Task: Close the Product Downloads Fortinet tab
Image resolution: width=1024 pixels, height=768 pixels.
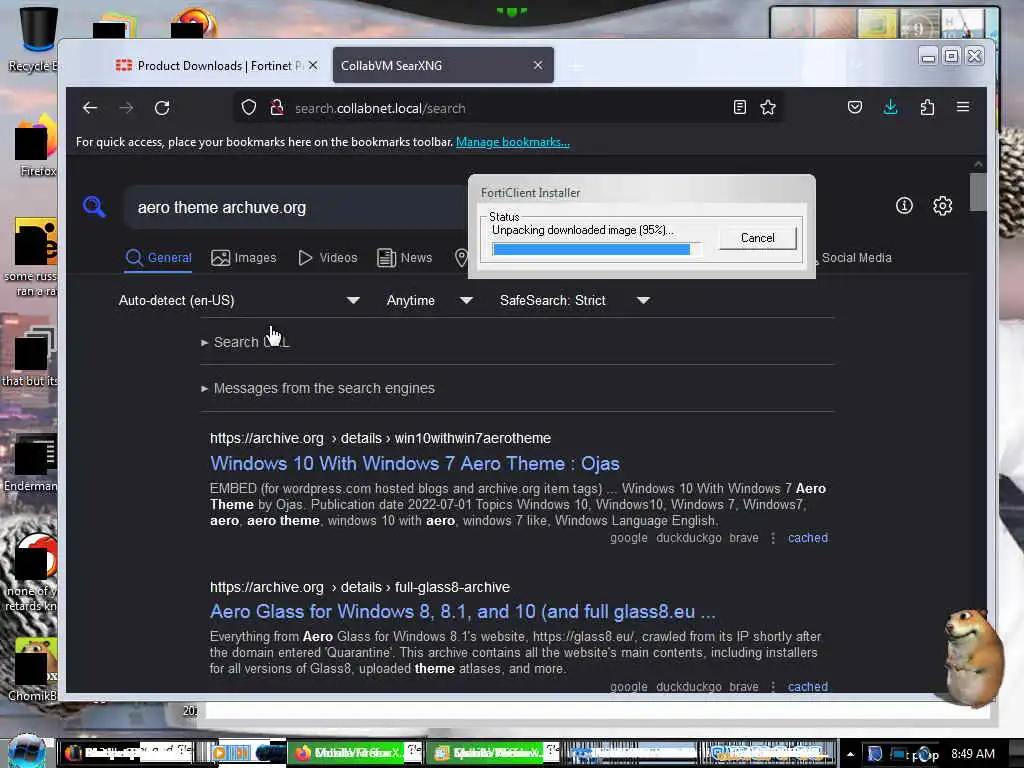Action: [313, 65]
